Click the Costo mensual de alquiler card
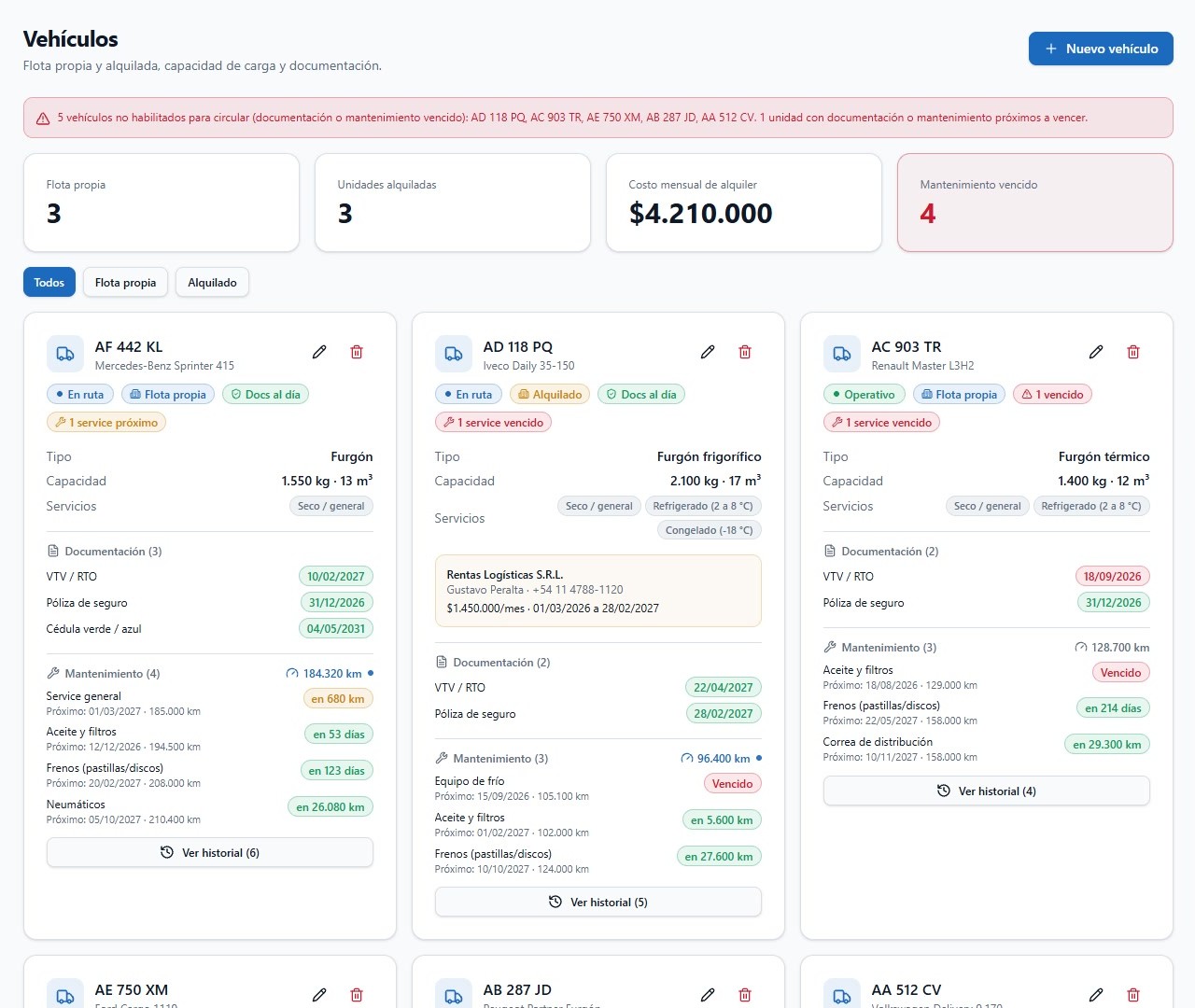This screenshot has height=1008, width=1195. pos(744,203)
